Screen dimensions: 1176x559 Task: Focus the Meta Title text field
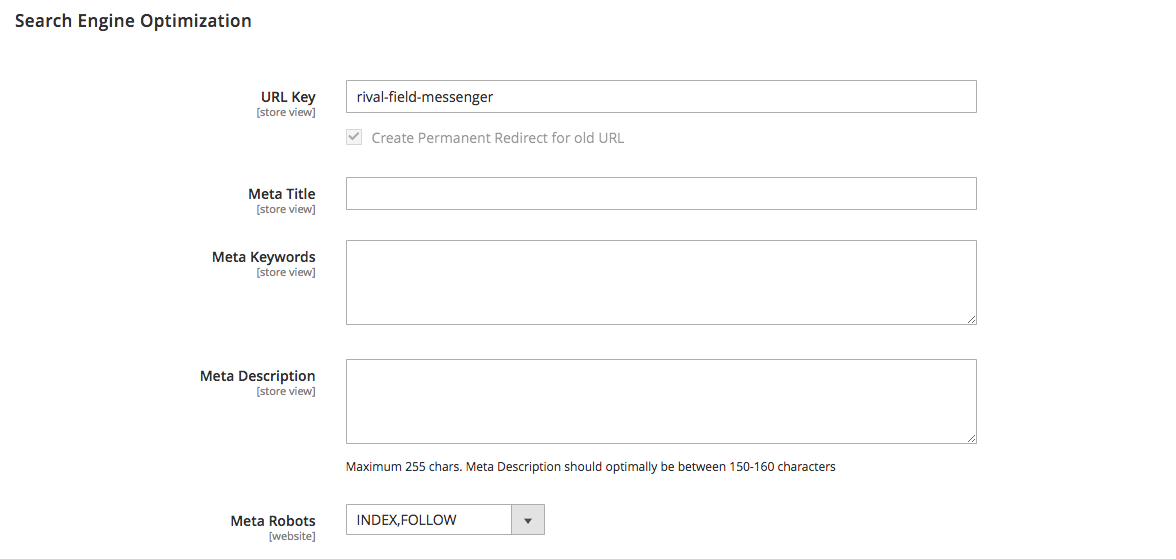tap(661, 194)
